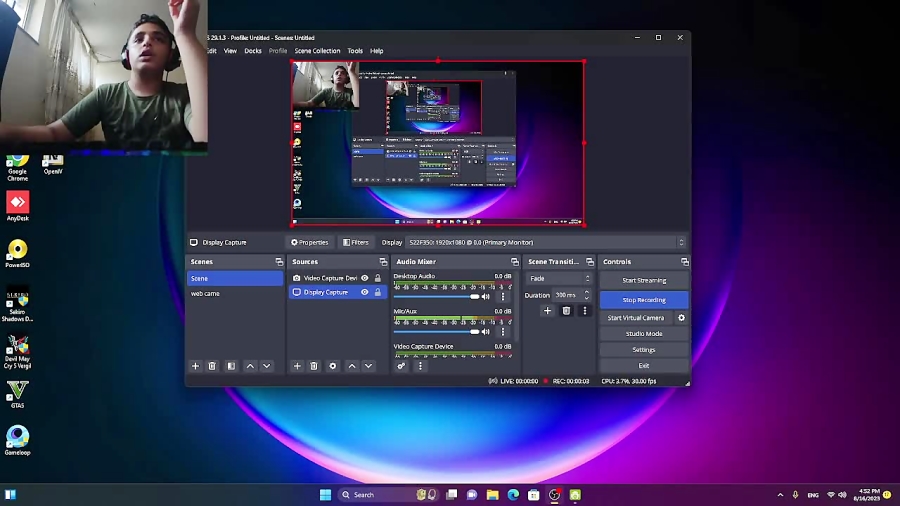Open Desktop Audio three-dot options

pos(503,297)
